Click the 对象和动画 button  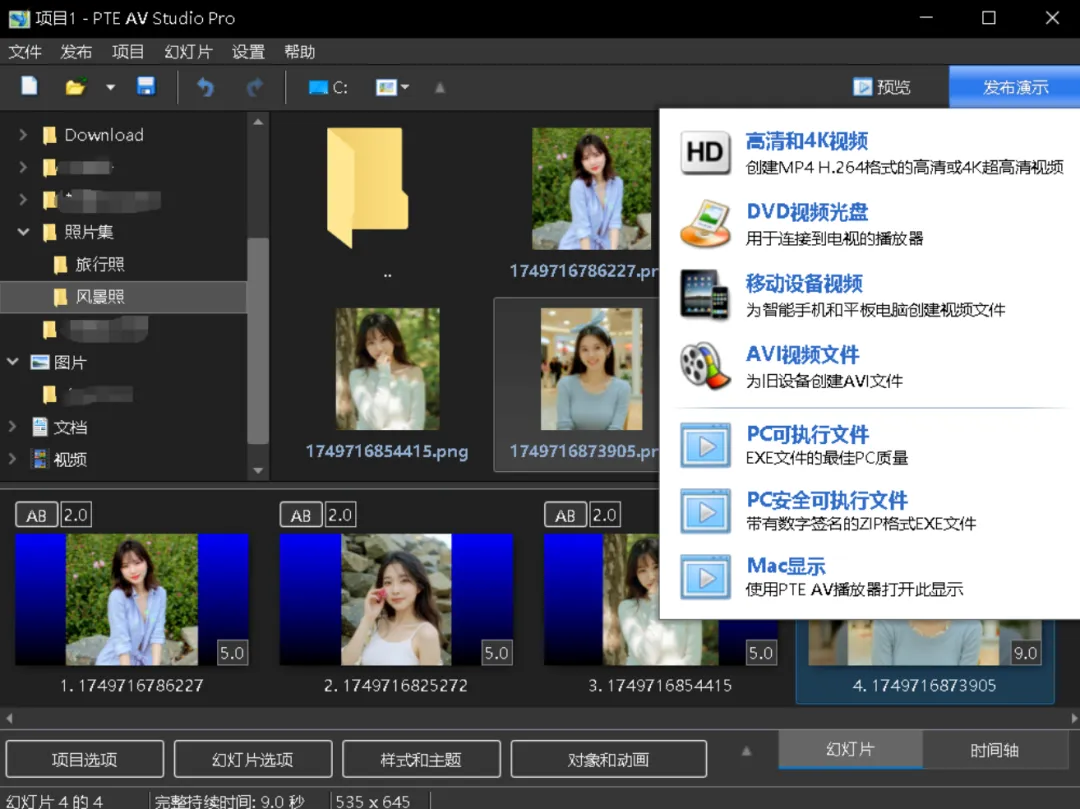pyautogui.click(x=608, y=759)
